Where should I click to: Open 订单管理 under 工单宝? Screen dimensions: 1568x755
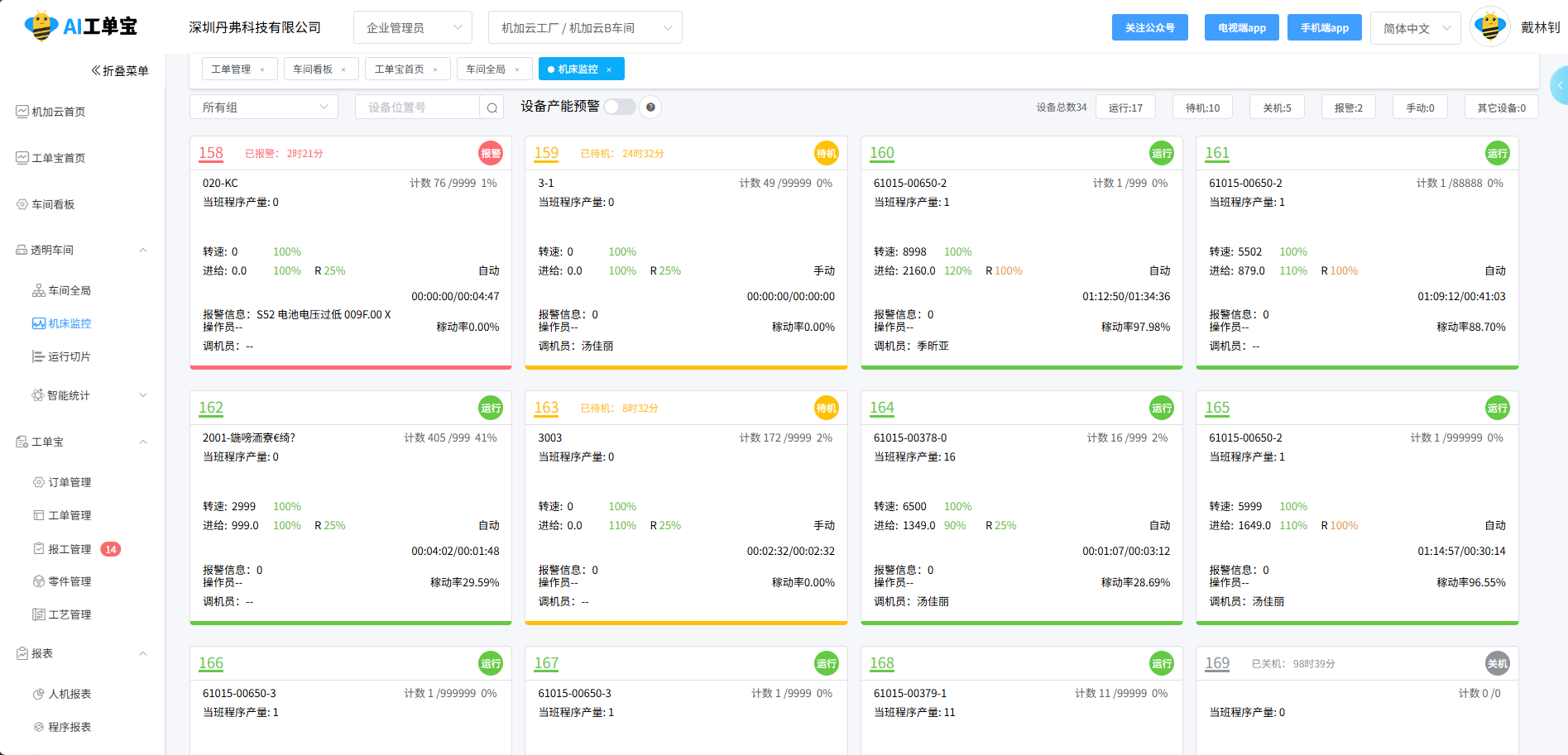70,481
